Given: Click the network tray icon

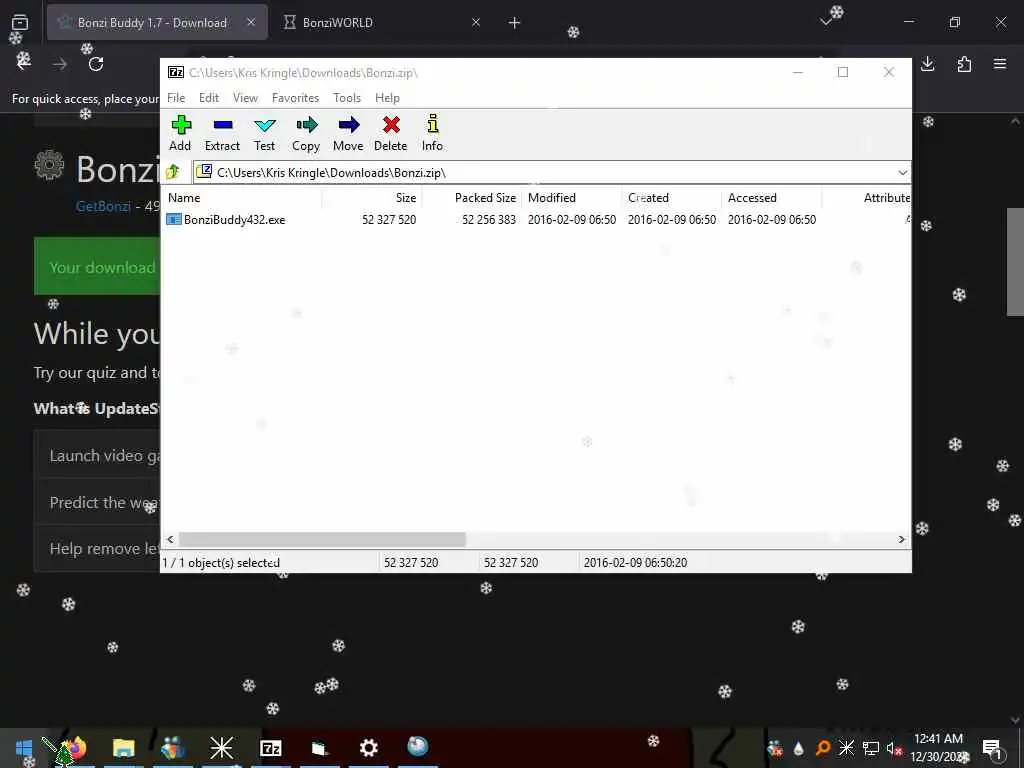Looking at the screenshot, I should coord(871,748).
